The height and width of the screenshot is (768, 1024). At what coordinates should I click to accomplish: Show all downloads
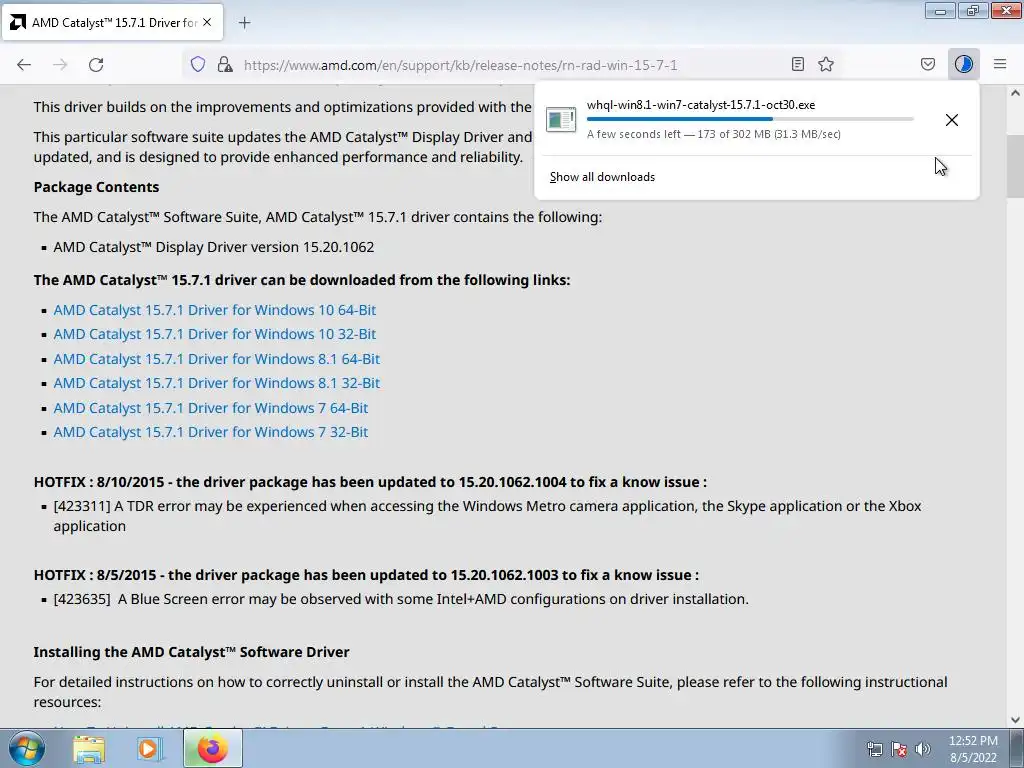(x=602, y=177)
